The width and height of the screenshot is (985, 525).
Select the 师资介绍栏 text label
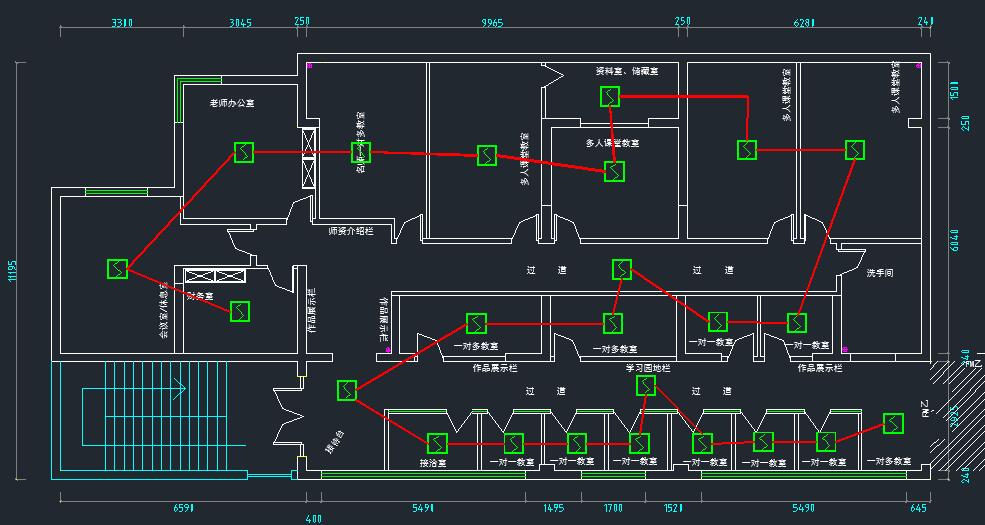350,231
